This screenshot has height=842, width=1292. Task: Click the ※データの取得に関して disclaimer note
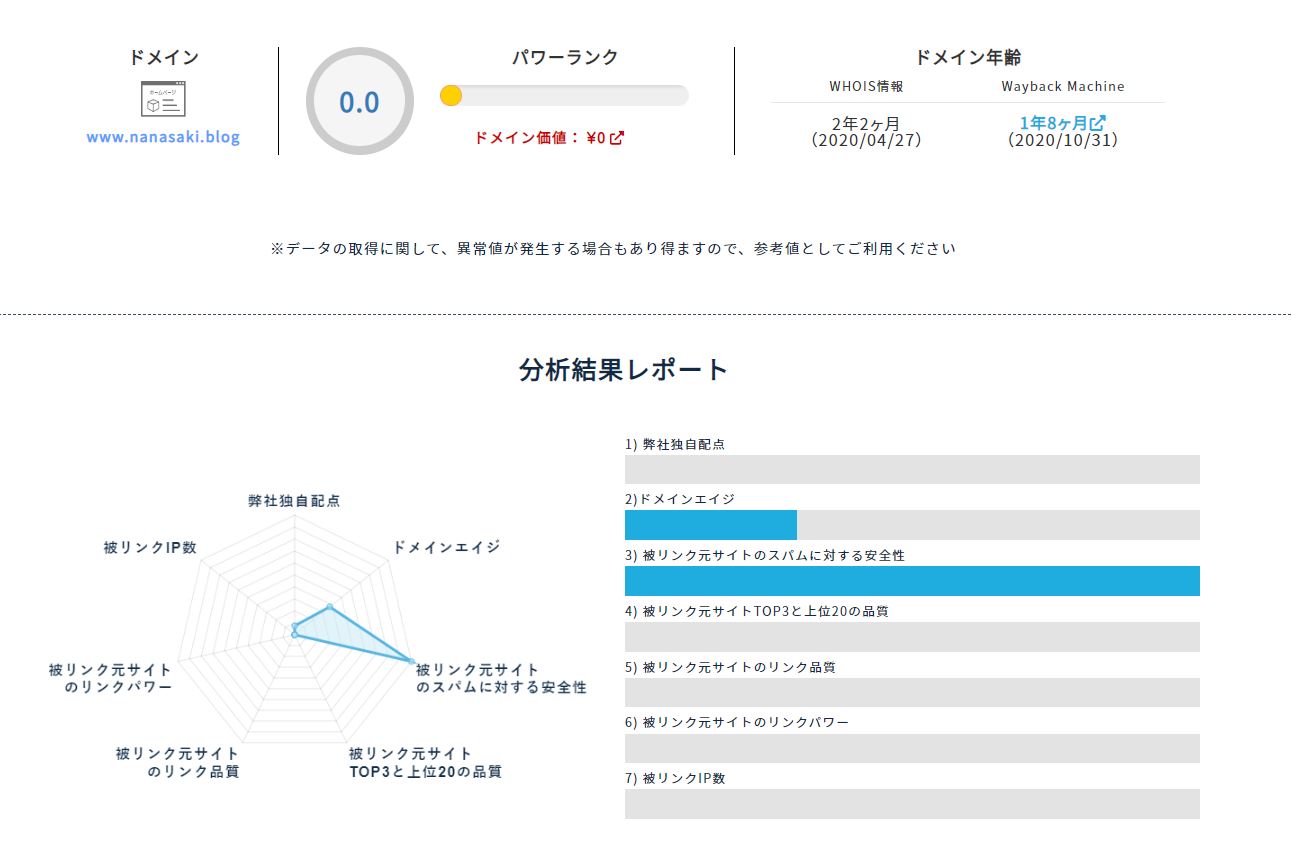click(x=613, y=249)
